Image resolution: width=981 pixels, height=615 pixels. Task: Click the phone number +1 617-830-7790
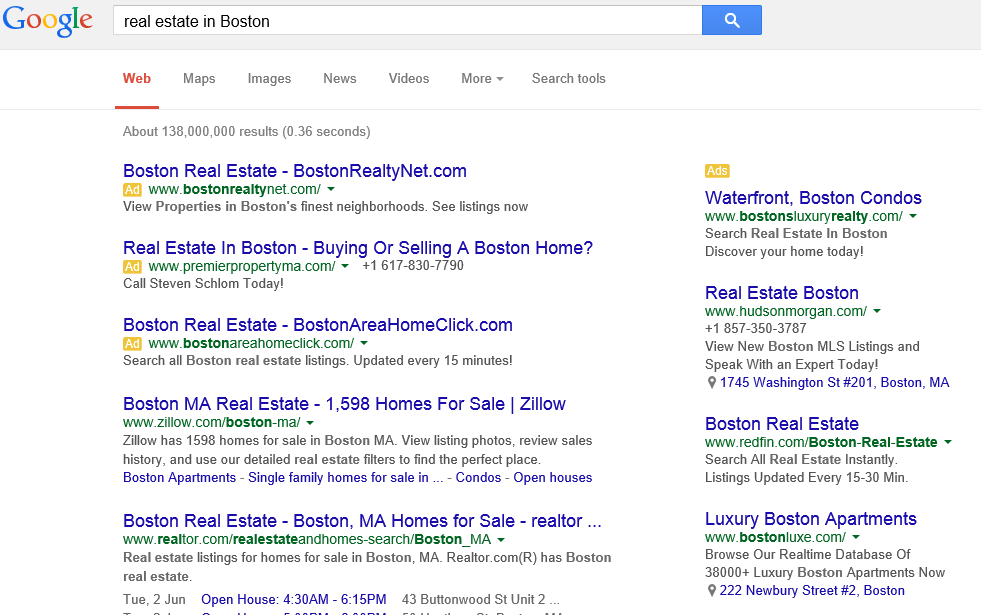tap(413, 265)
